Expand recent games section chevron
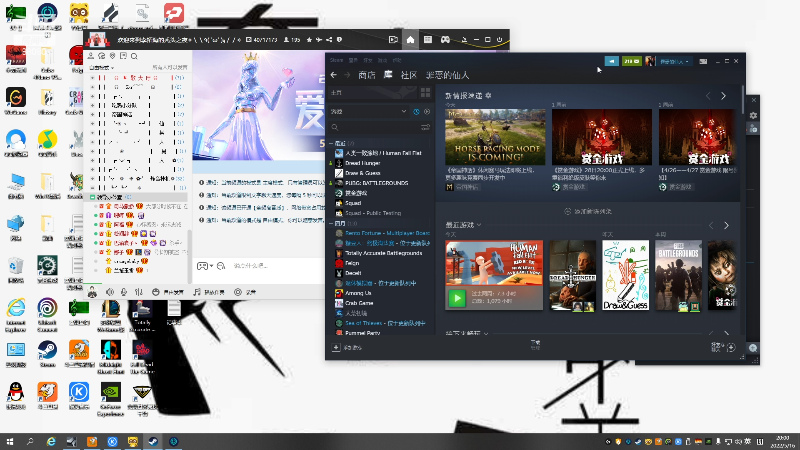This screenshot has width=800, height=450. click(x=479, y=225)
